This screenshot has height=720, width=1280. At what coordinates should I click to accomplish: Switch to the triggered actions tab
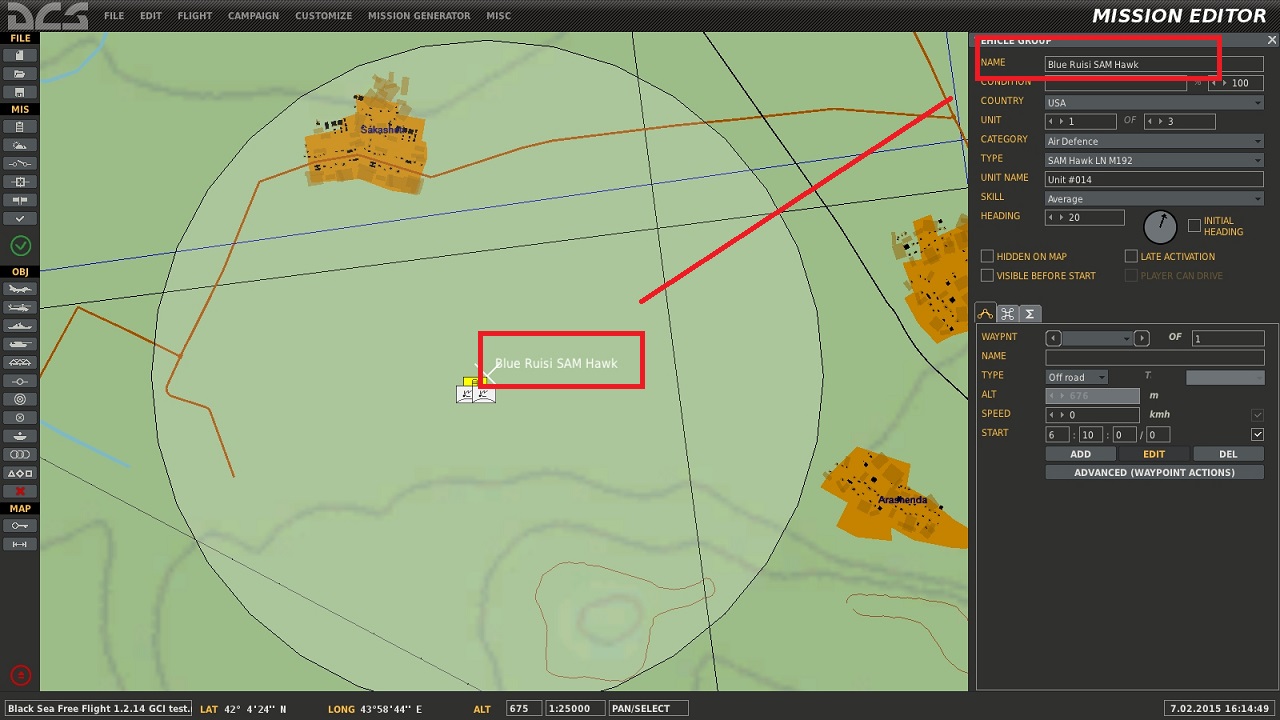pyautogui.click(x=1008, y=314)
